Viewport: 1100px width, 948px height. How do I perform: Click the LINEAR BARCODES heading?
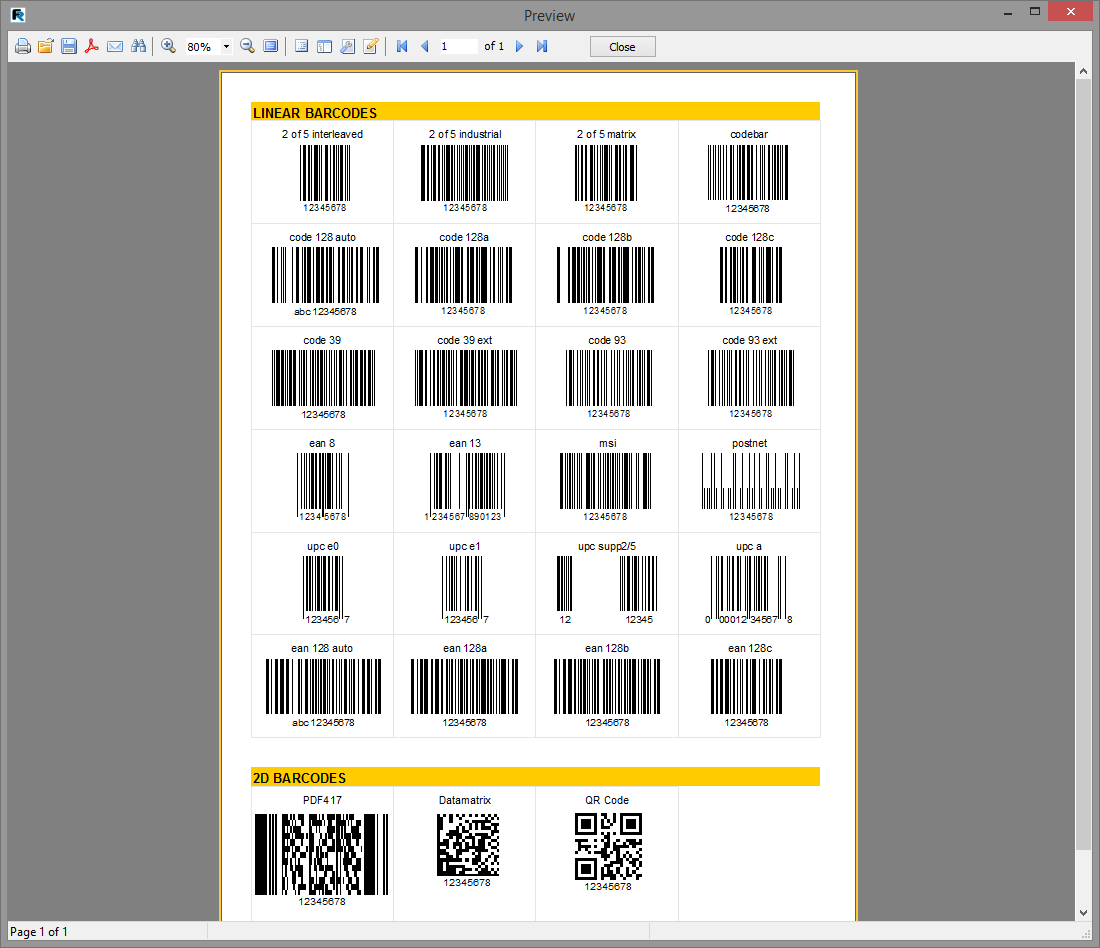(315, 113)
